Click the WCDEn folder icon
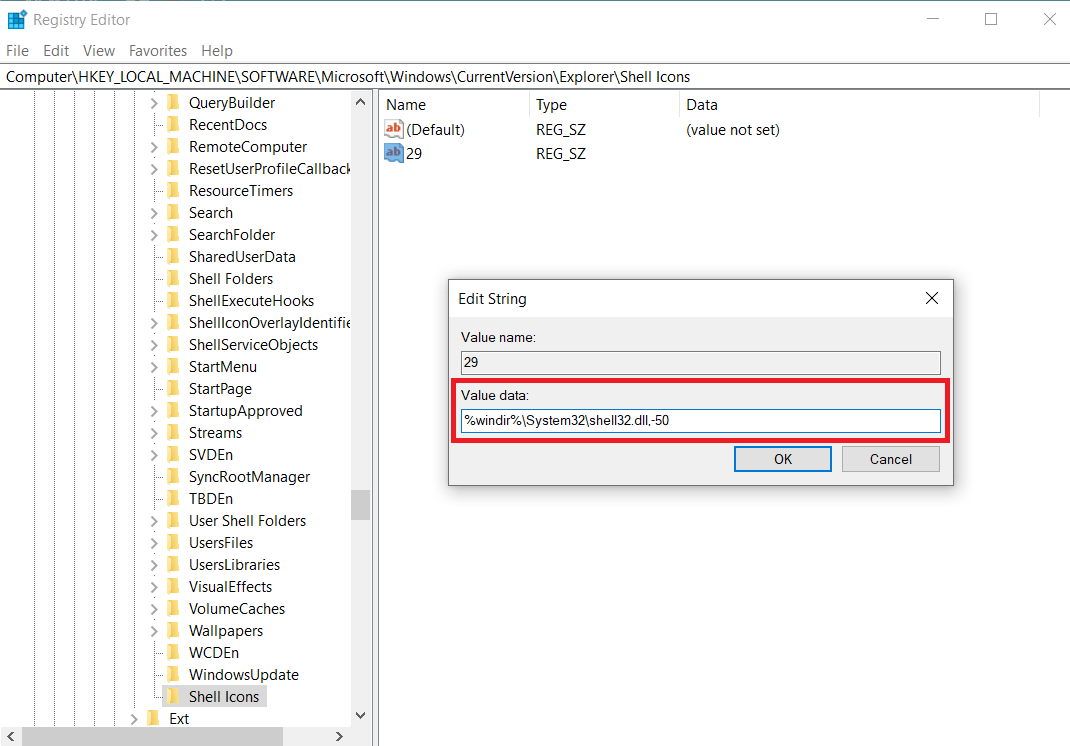This screenshot has width=1070, height=746. (173, 652)
